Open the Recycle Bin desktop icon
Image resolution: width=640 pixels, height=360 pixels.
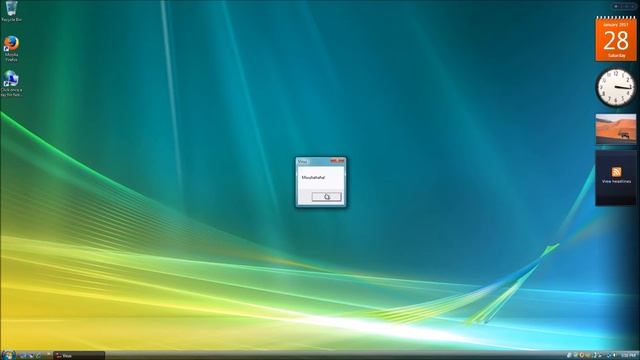click(x=11, y=11)
